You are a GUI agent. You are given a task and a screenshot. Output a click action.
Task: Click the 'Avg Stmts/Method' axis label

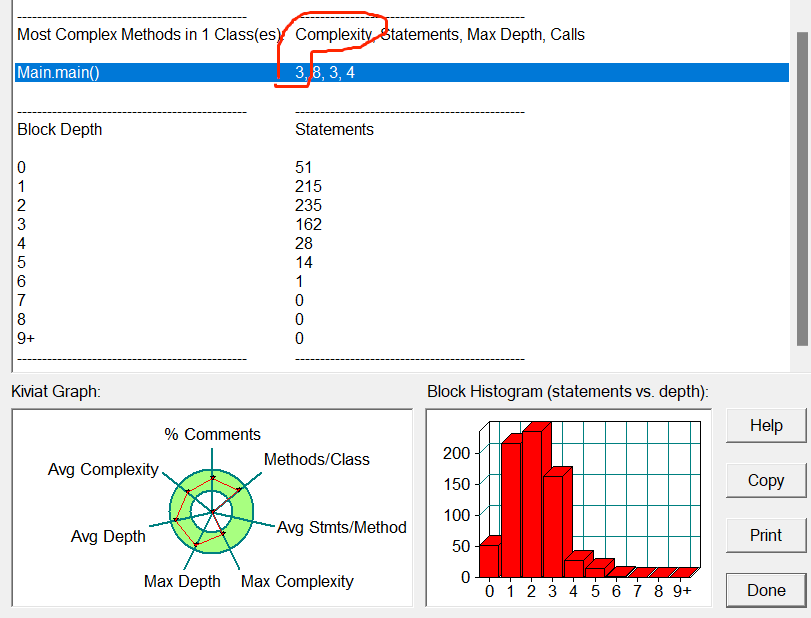342,527
